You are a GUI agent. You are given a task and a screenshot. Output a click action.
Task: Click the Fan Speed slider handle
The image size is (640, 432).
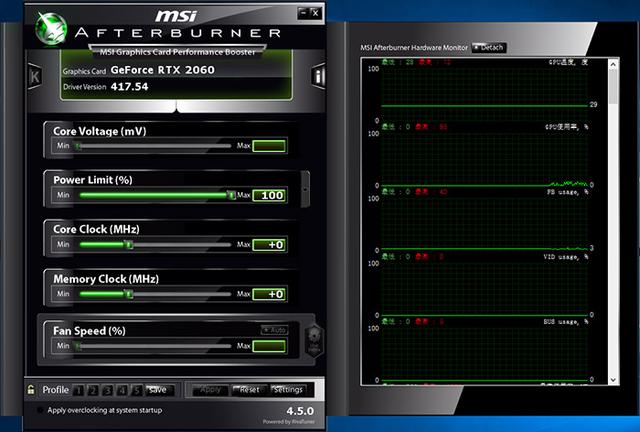[78, 346]
